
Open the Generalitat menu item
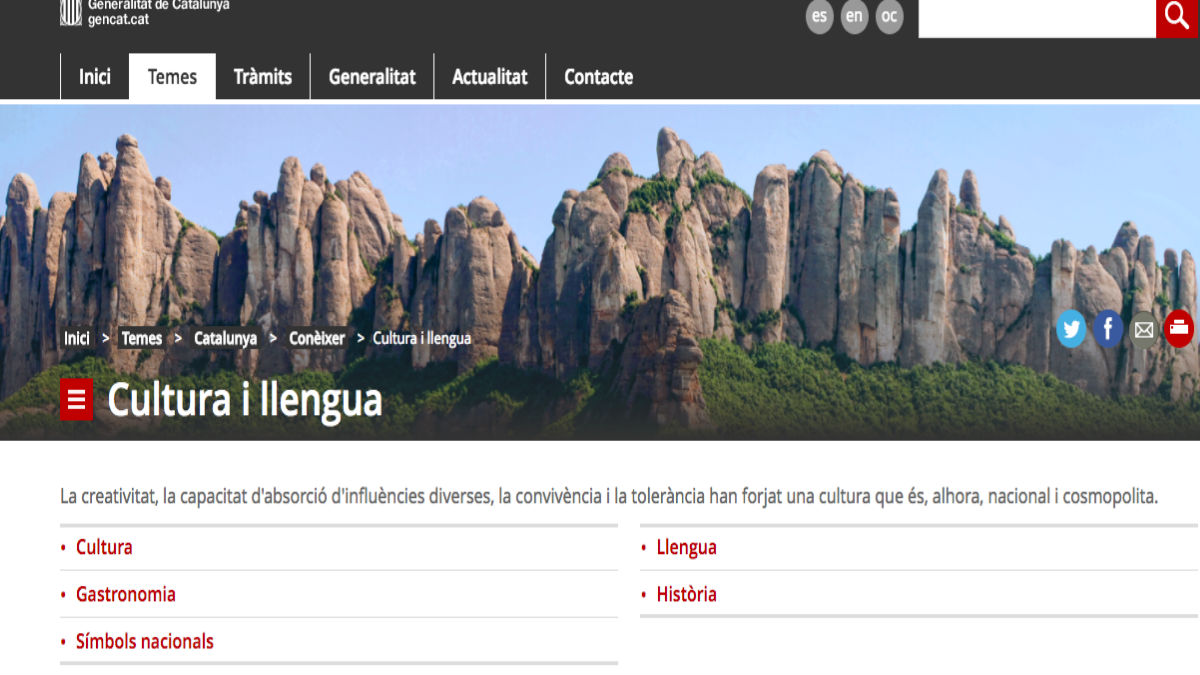click(x=372, y=77)
